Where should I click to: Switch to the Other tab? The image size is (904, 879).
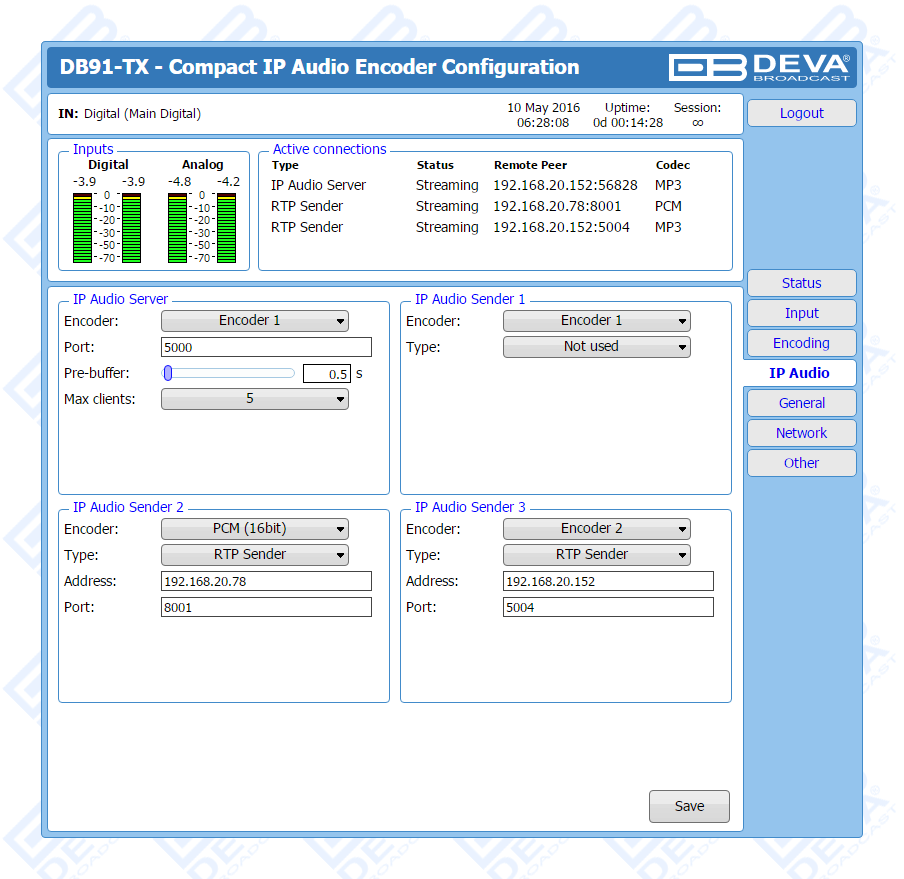pyautogui.click(x=801, y=463)
